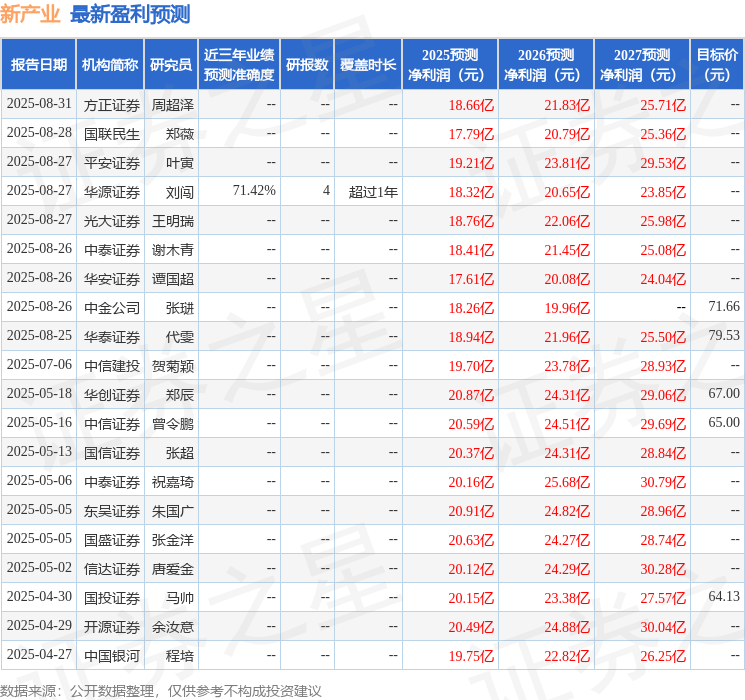Click institution 信达证券
This screenshot has width=745, height=700.
pos(112,569)
